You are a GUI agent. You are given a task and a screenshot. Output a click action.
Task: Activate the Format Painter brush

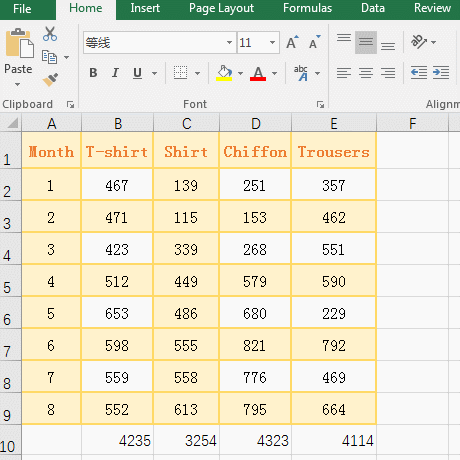point(50,80)
